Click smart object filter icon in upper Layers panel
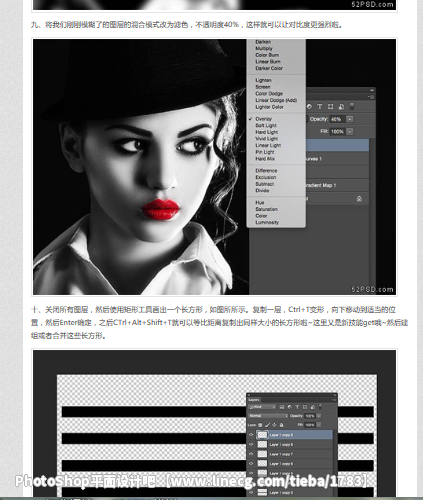This screenshot has width=423, height=500. tap(341, 106)
